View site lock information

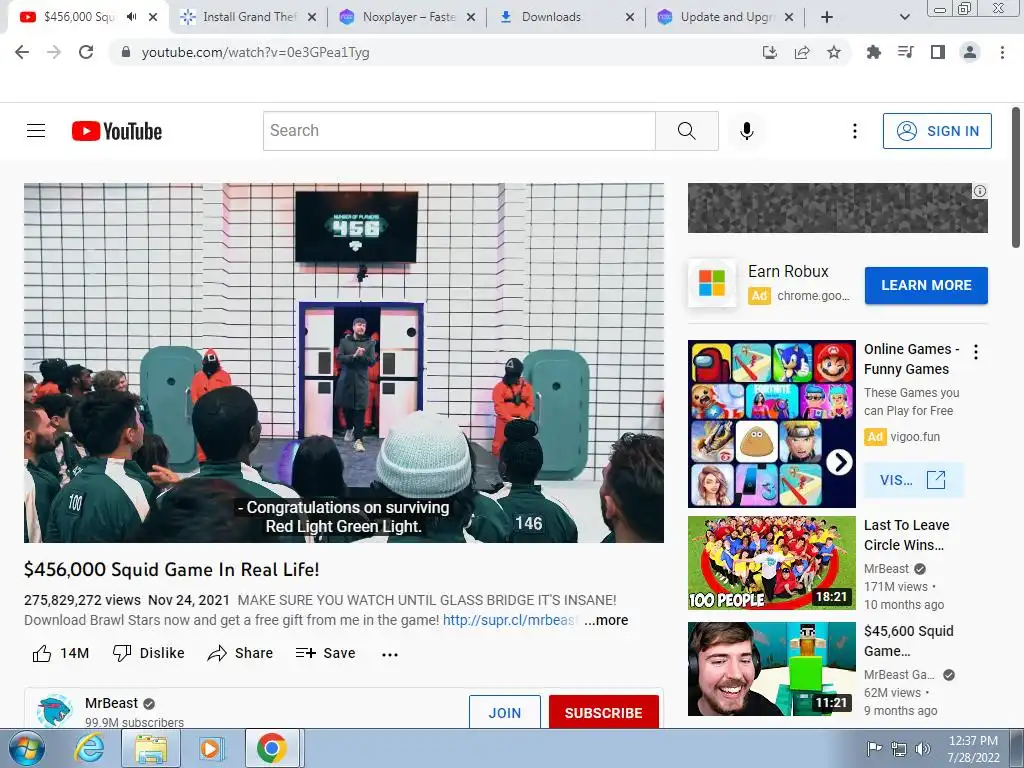(x=126, y=52)
